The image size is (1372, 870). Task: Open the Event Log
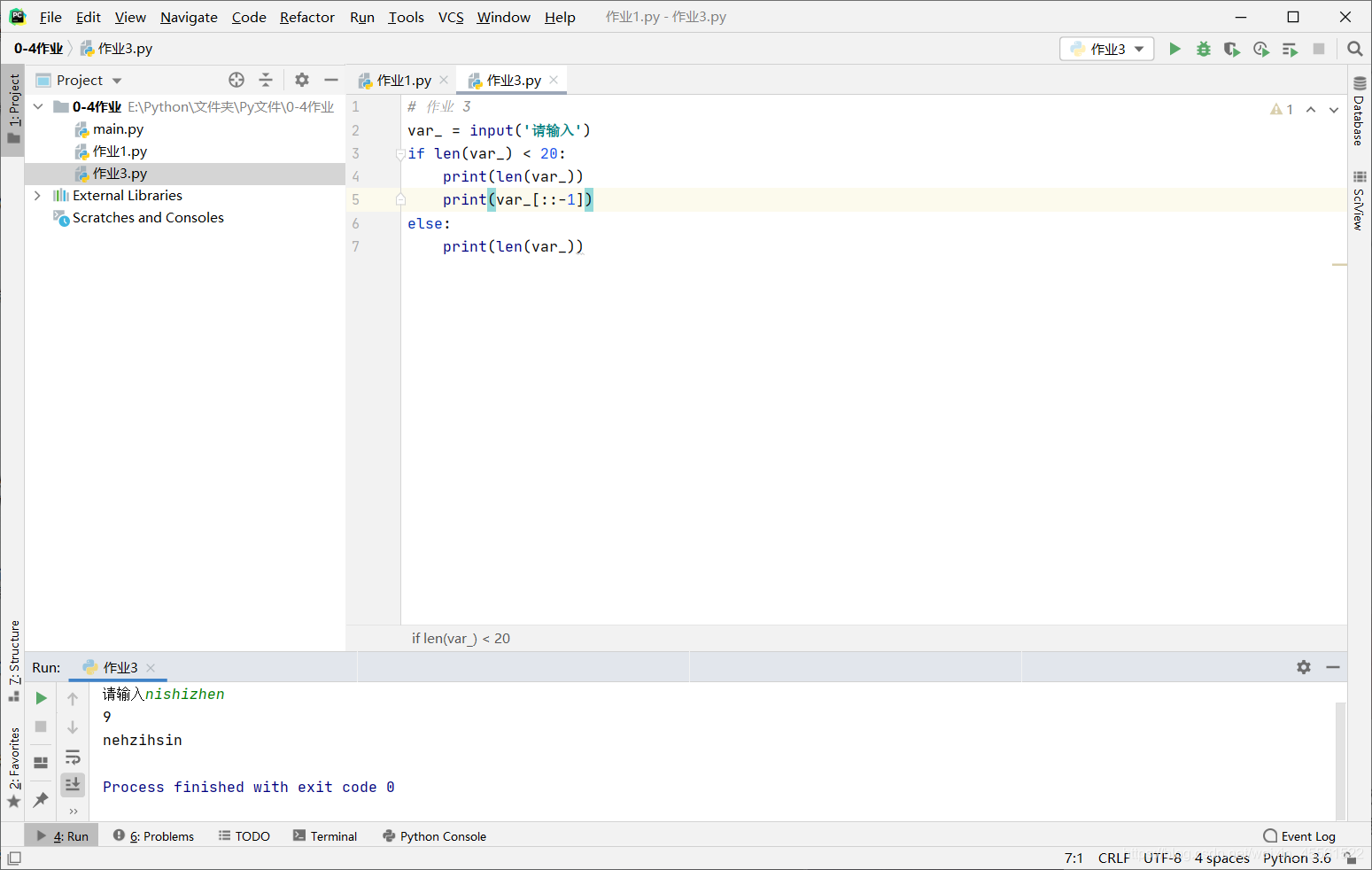tap(1299, 835)
